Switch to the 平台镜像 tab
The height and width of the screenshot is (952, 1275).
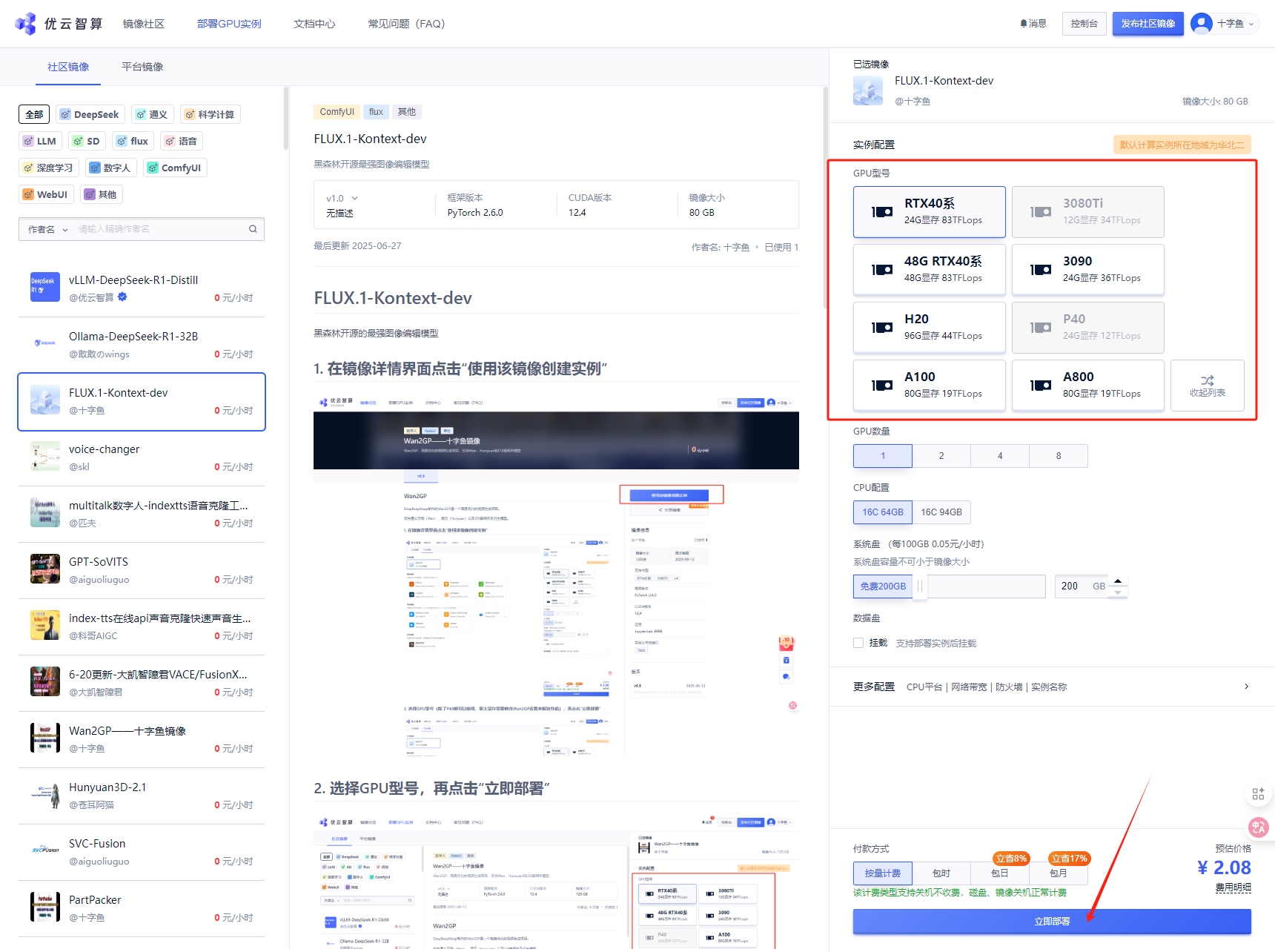142,67
